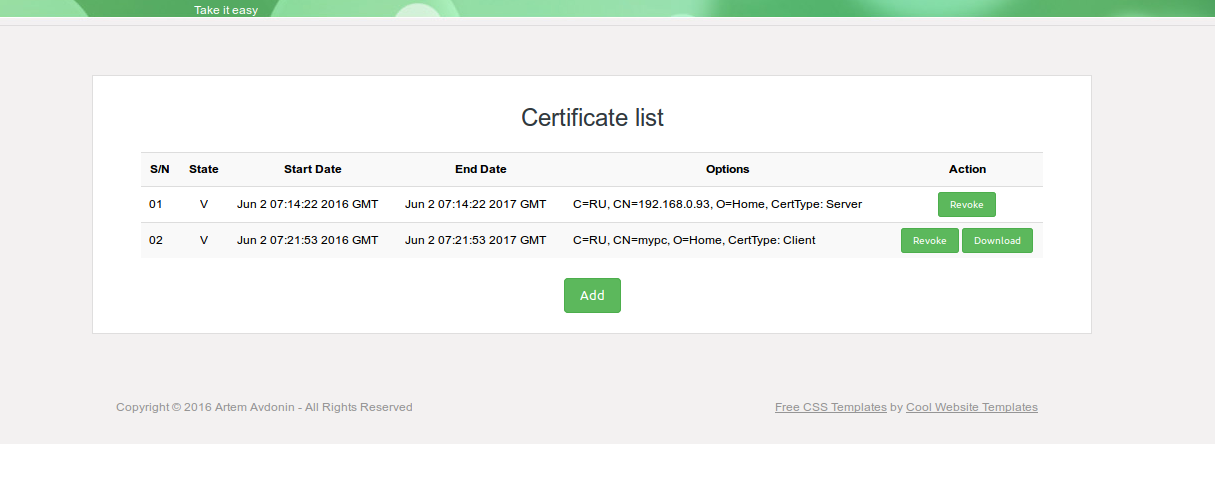
Task: Click the Options column header
Action: point(727,169)
